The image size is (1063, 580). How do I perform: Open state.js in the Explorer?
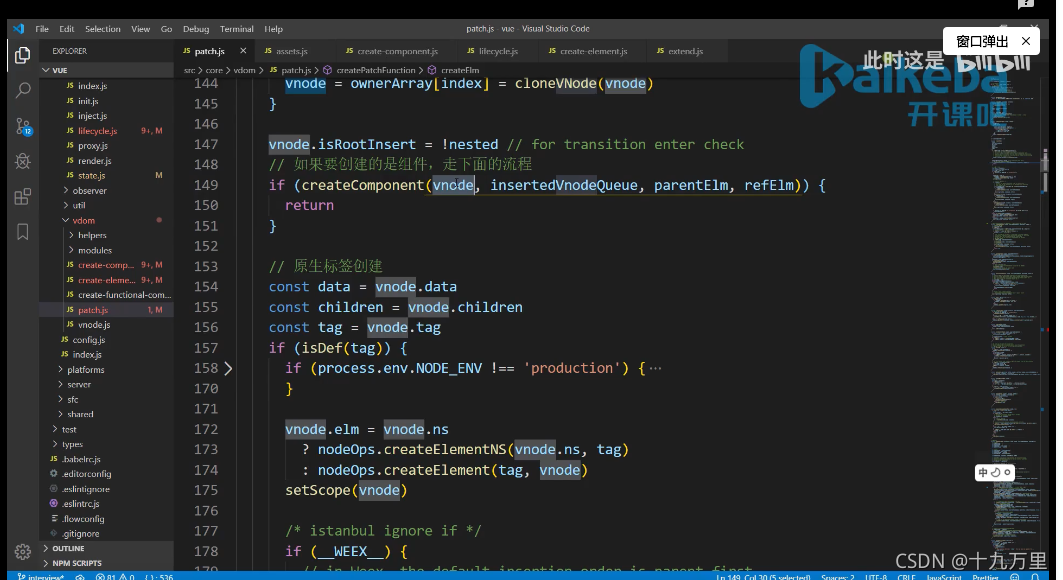[92, 175]
